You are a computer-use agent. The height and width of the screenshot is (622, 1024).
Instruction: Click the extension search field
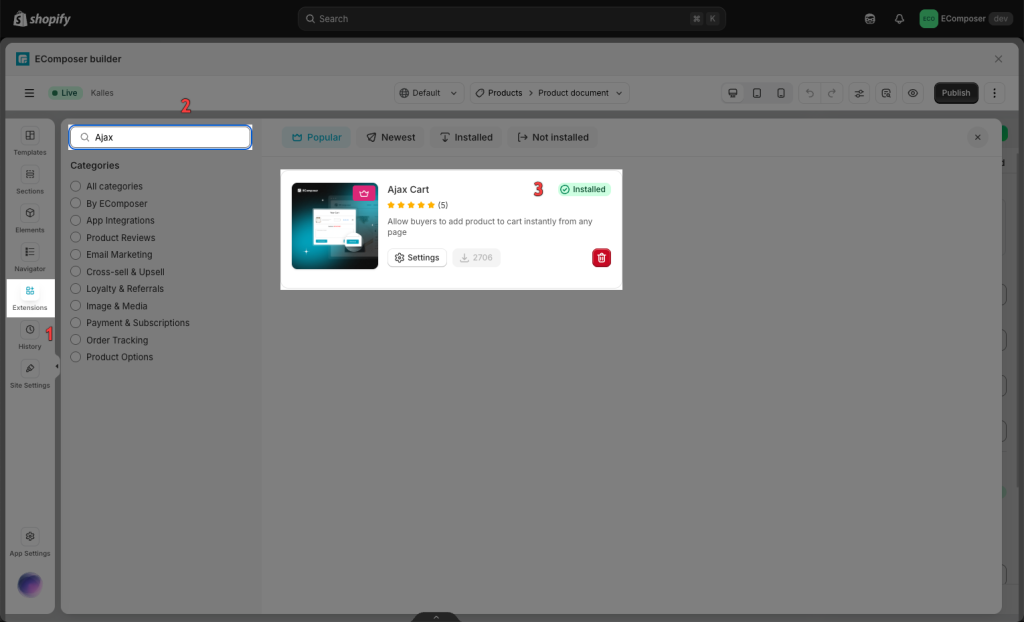pos(165,137)
